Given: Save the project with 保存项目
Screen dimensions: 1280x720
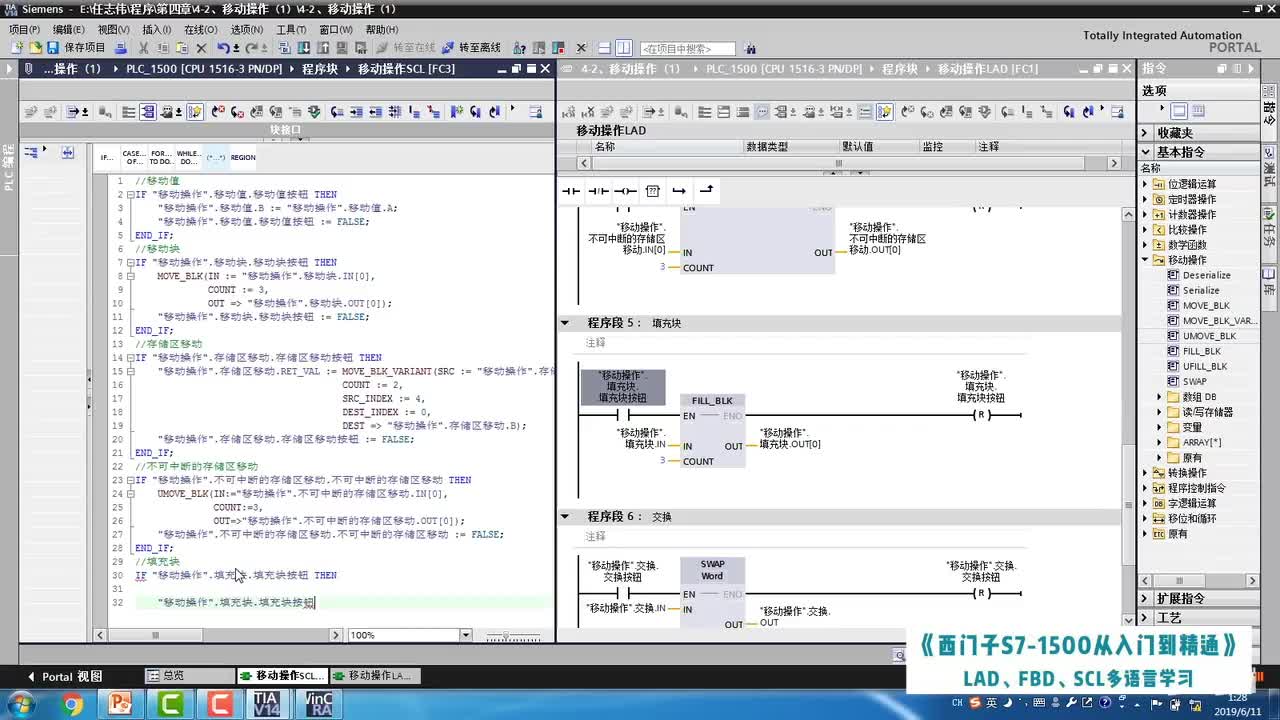Looking at the screenshot, I should pyautogui.click(x=77, y=48).
